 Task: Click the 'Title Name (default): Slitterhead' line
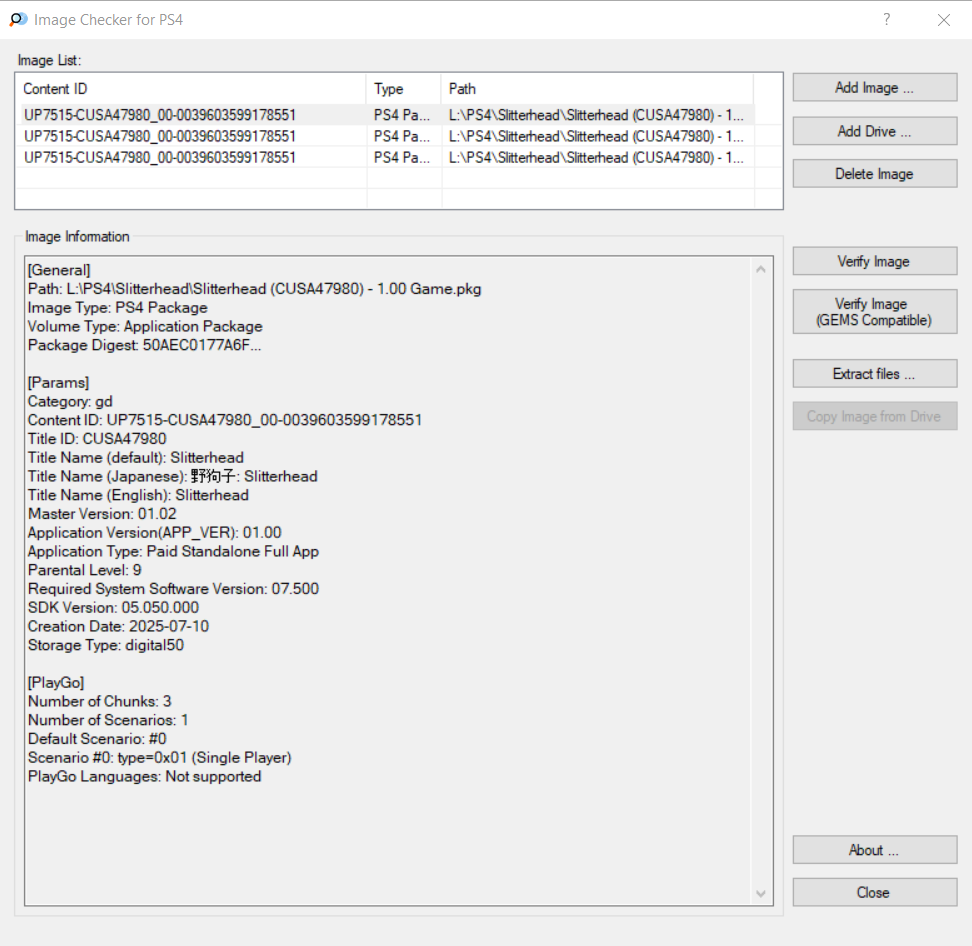(136, 458)
